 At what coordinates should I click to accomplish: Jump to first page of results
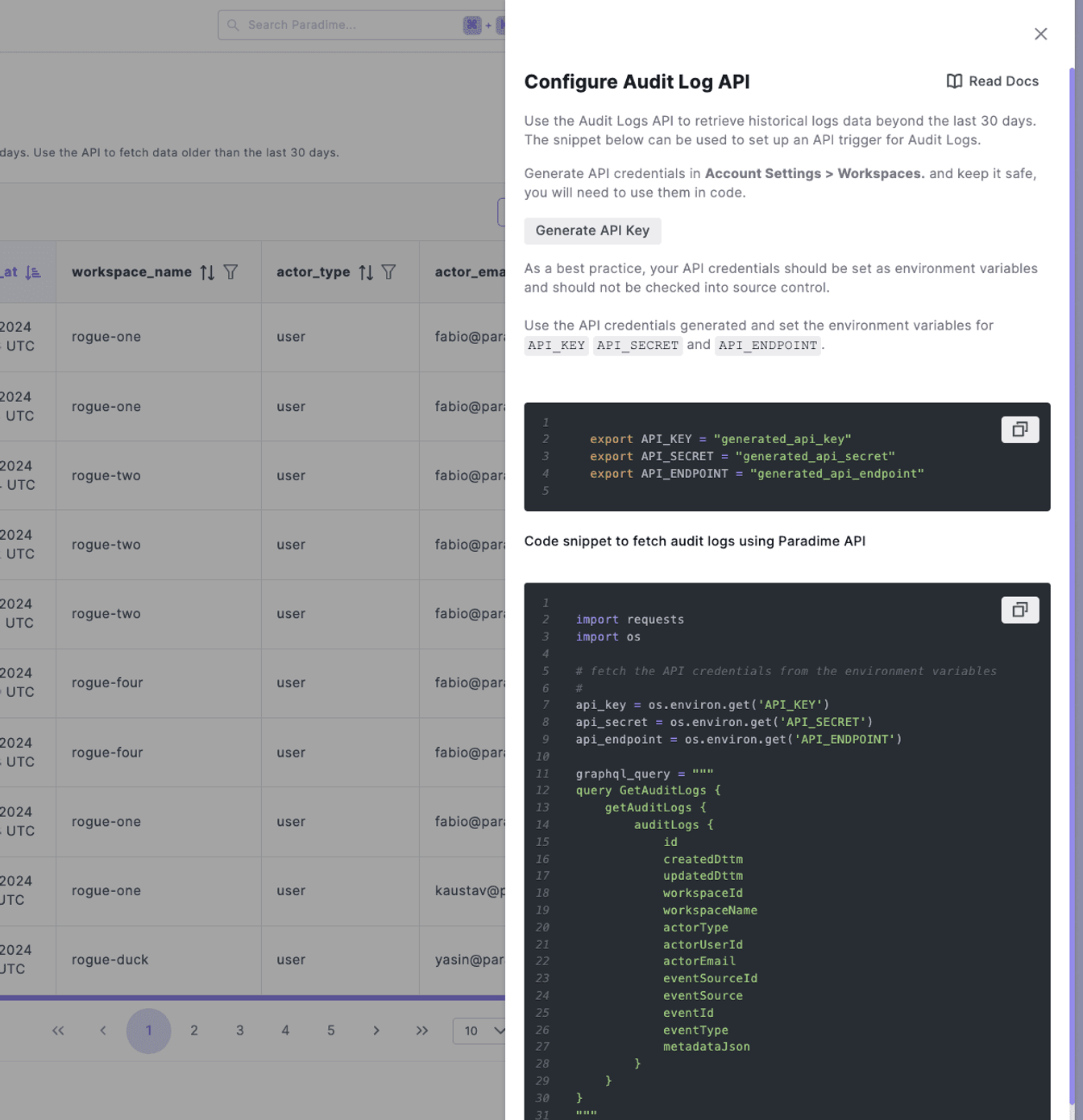58,1031
